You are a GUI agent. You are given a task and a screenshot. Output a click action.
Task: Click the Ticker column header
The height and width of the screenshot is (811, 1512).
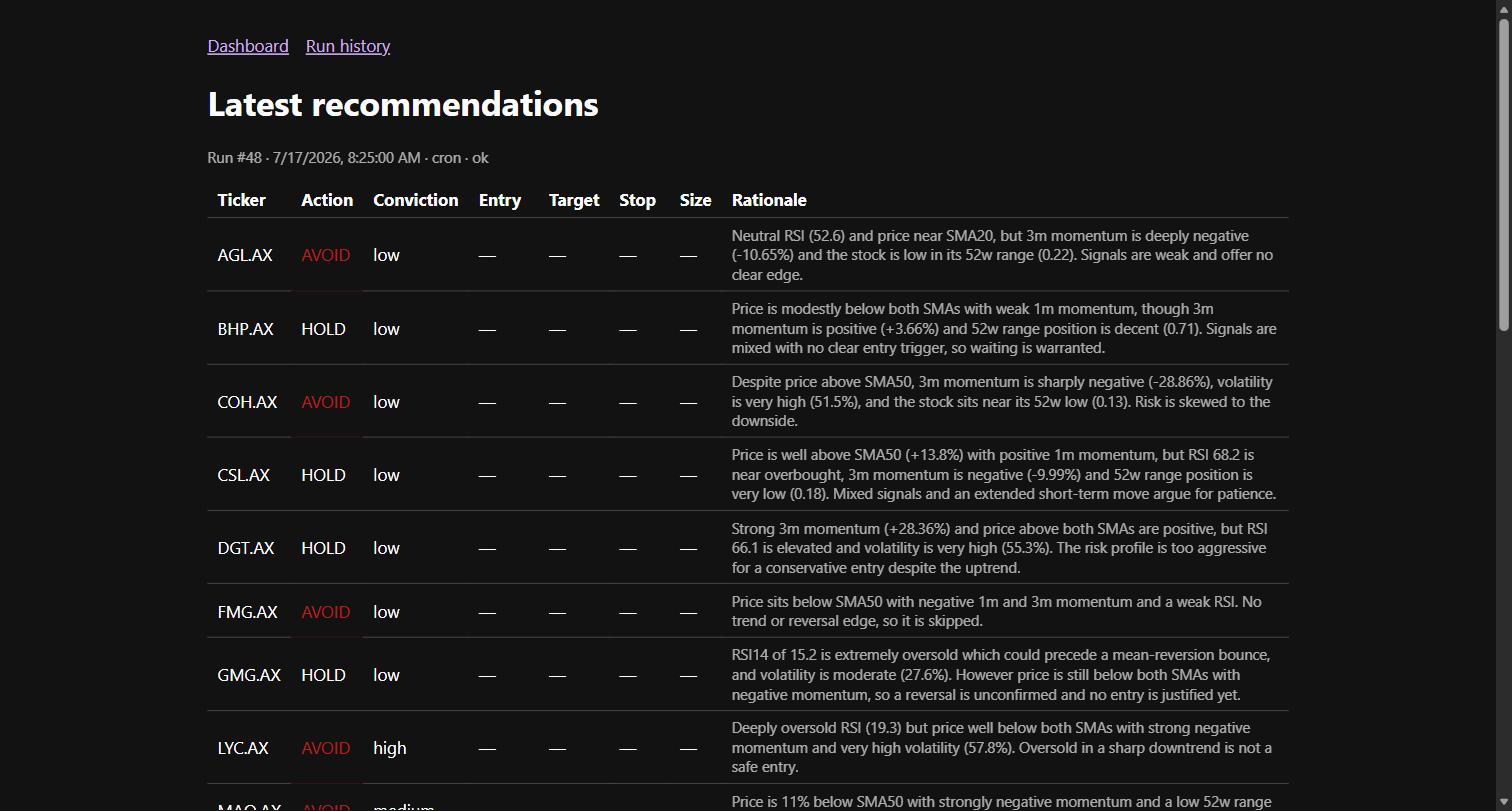pyautogui.click(x=242, y=200)
